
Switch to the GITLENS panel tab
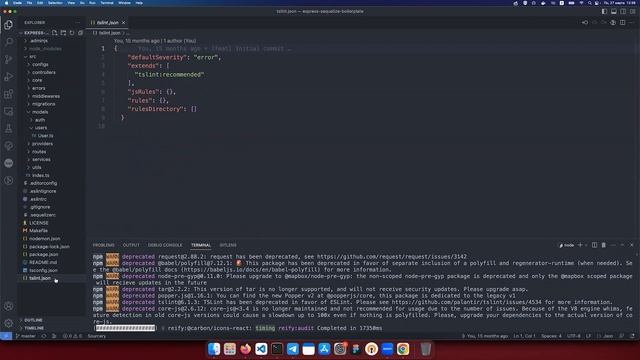pyautogui.click(x=228, y=245)
